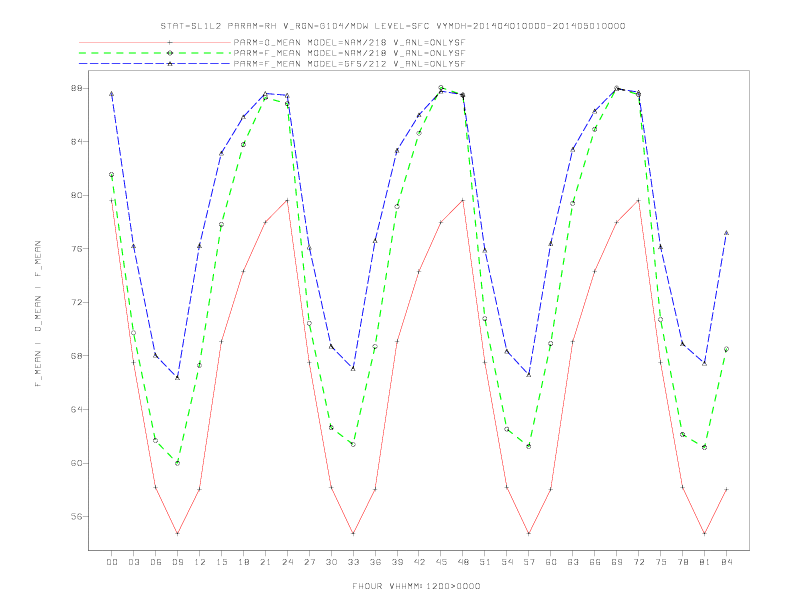
Task: Click the x-axis label FHOUR VHHMM: 1200>0000
Action: point(416,586)
